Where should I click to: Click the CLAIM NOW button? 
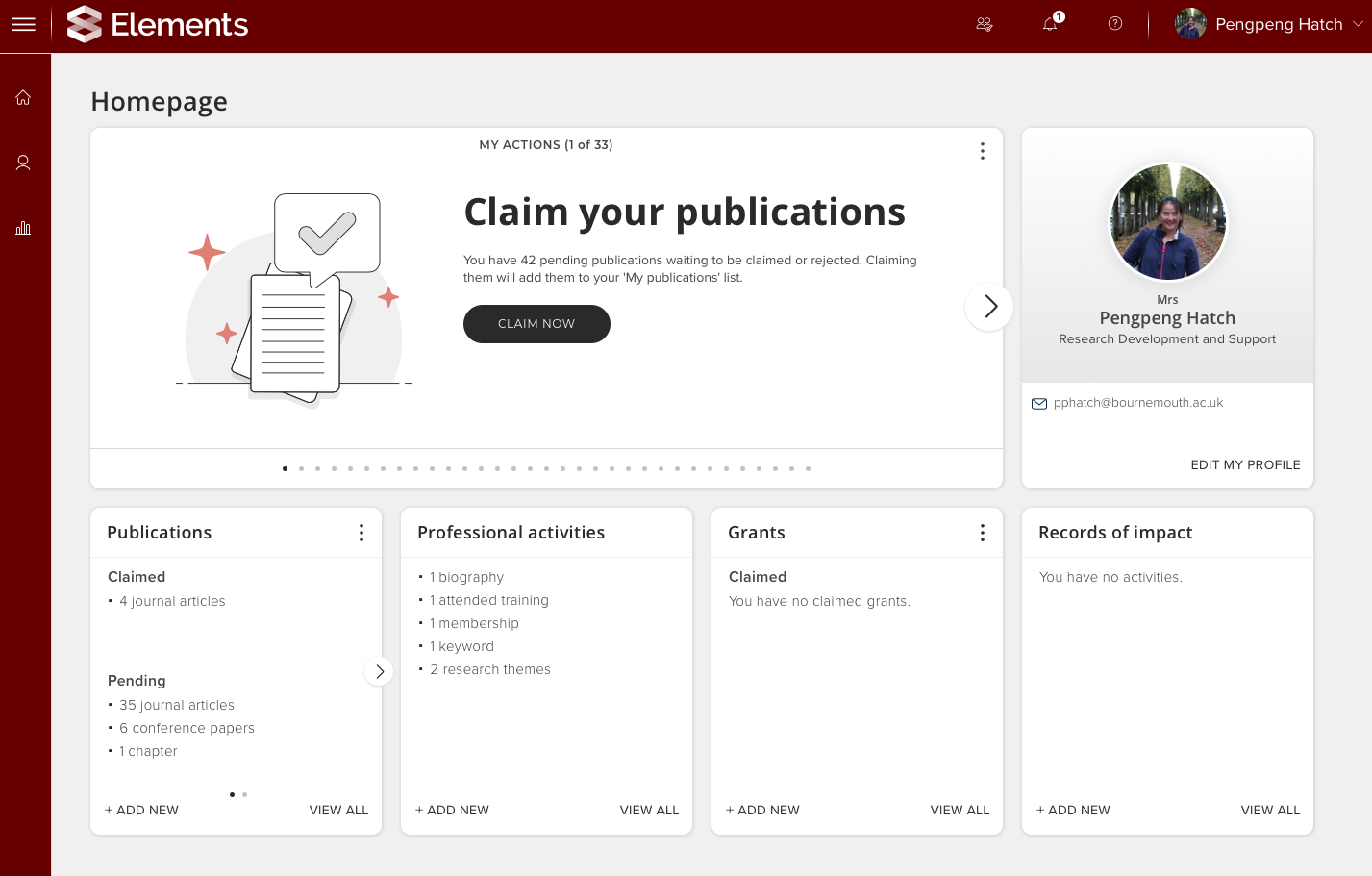pyautogui.click(x=536, y=324)
